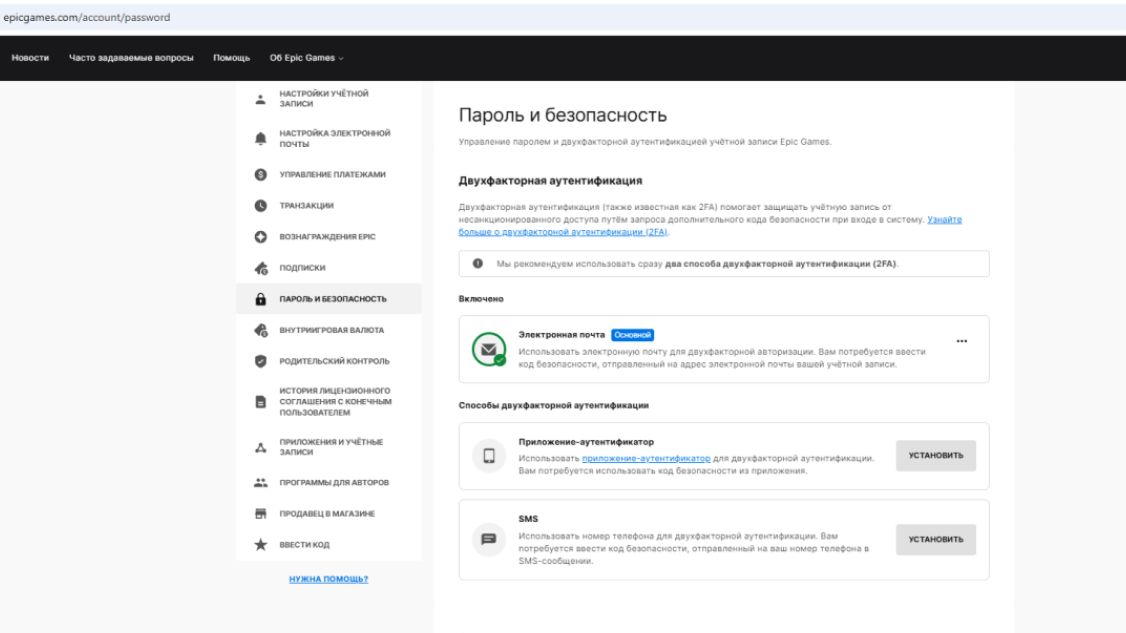The image size is (1126, 633).
Task: Click Установить for authenticator app
Action: 936,456
